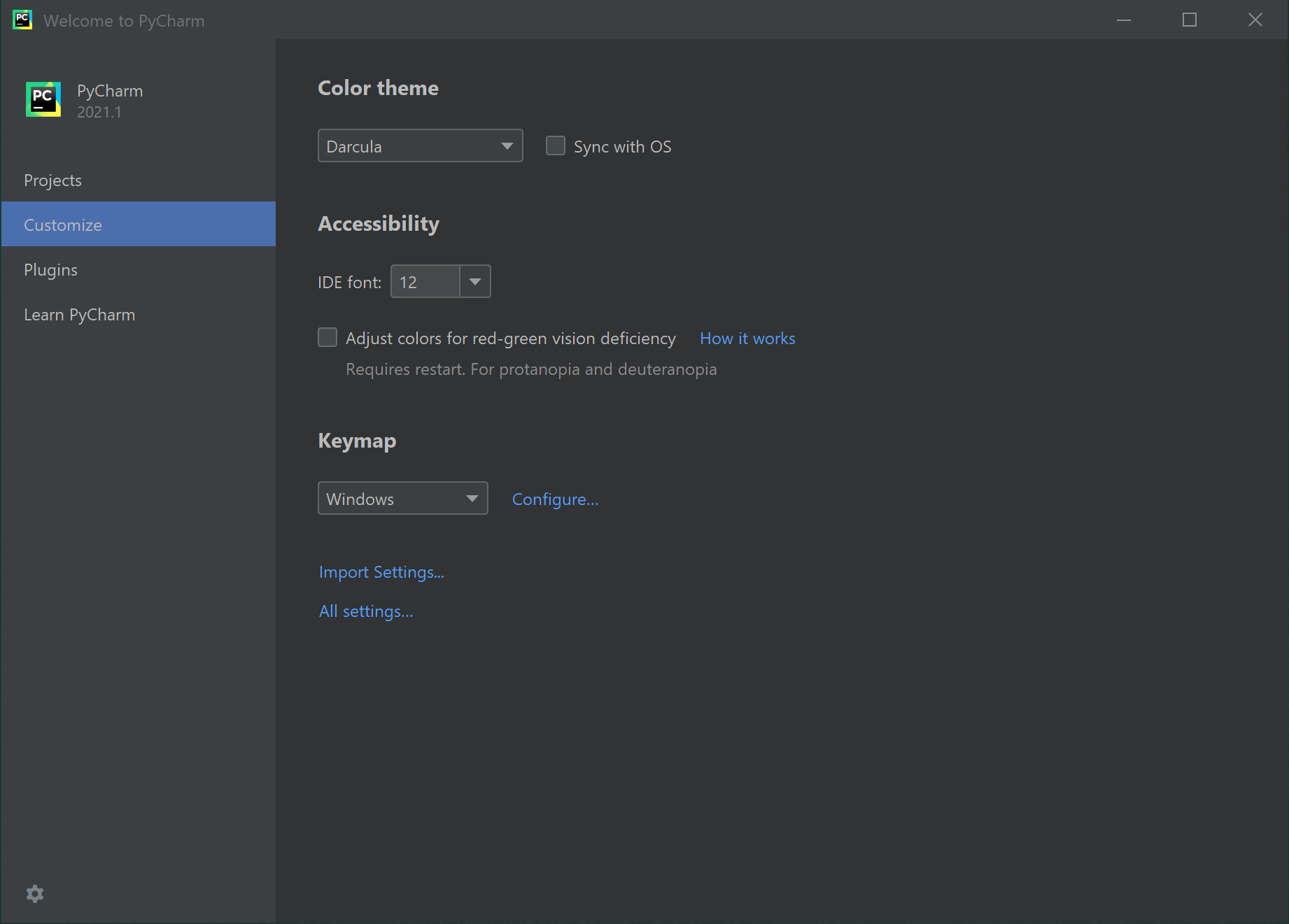Image resolution: width=1289 pixels, height=924 pixels.
Task: Open All settings... link
Action: pyautogui.click(x=366, y=611)
